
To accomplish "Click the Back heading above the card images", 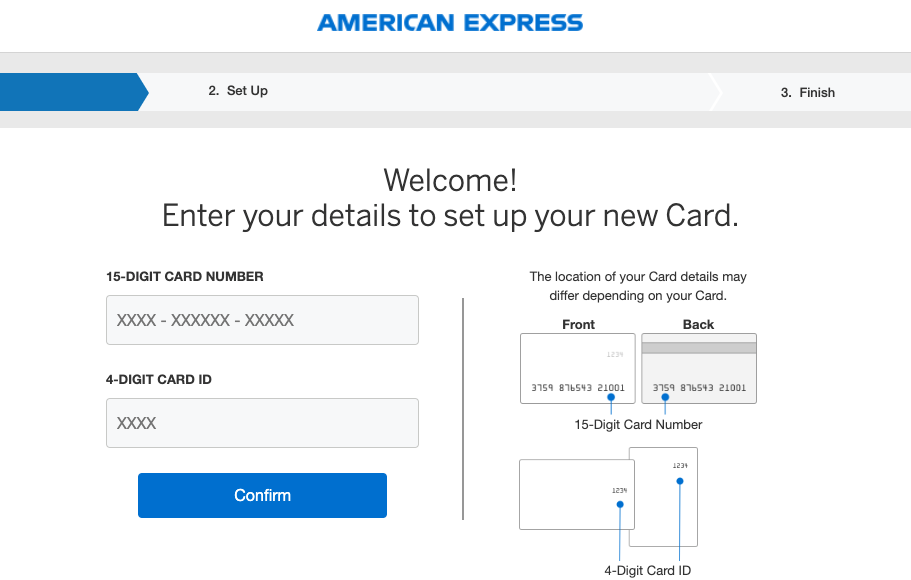I will pos(698,324).
